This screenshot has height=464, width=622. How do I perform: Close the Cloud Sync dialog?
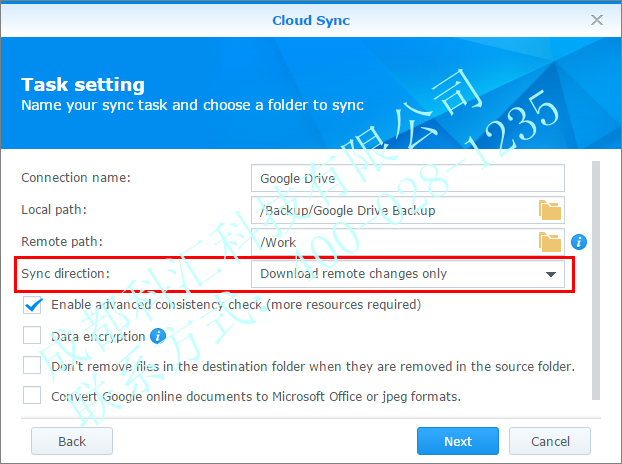click(597, 20)
